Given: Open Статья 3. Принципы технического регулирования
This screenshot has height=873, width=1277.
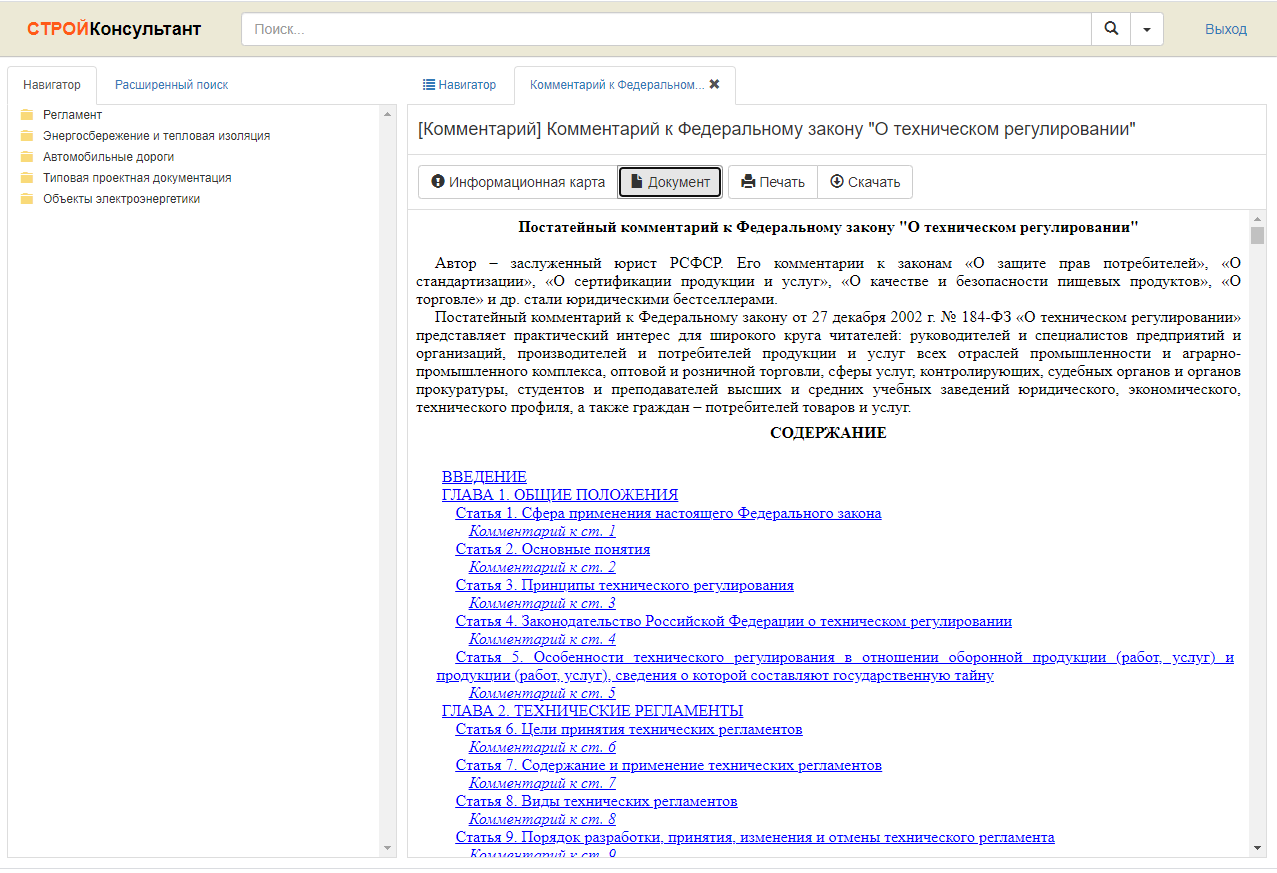Looking at the screenshot, I should [x=625, y=585].
